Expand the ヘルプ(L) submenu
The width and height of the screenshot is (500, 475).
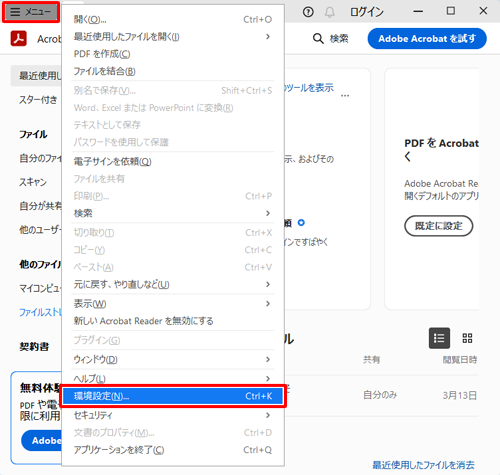(173, 379)
